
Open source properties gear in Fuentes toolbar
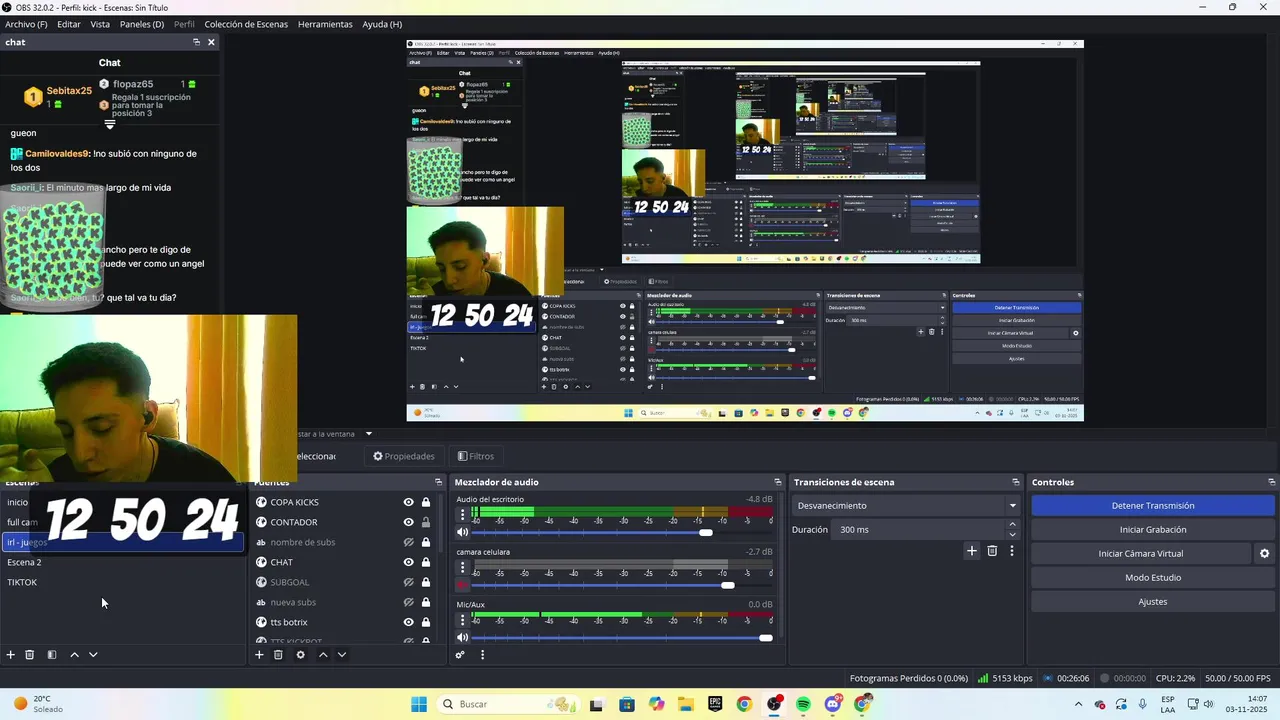pos(300,655)
